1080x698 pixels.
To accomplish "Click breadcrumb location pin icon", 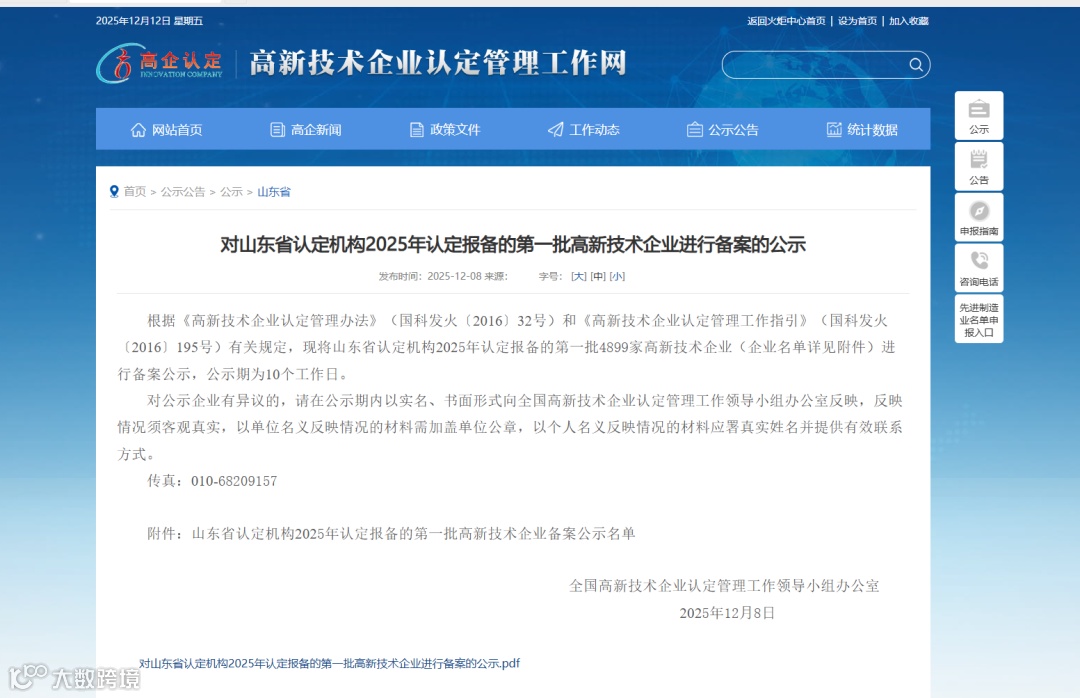I will click(x=114, y=192).
